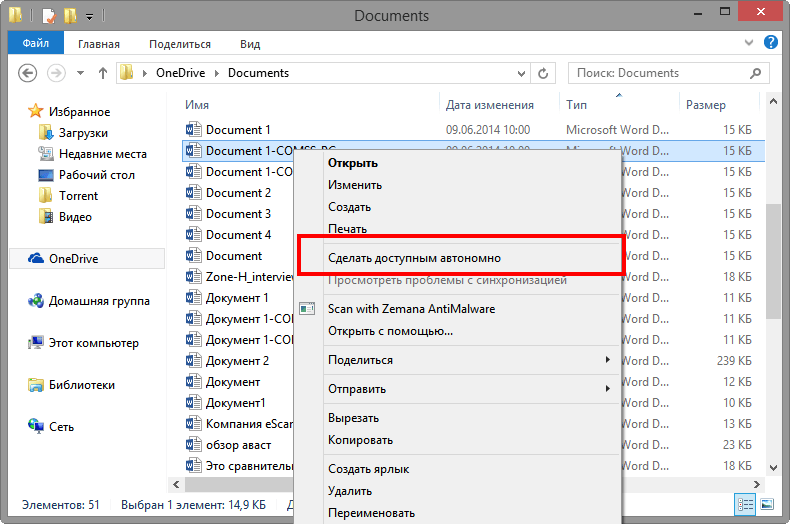Click the Properties quick access icon
Screen dimensions: 790x524
coord(49,16)
